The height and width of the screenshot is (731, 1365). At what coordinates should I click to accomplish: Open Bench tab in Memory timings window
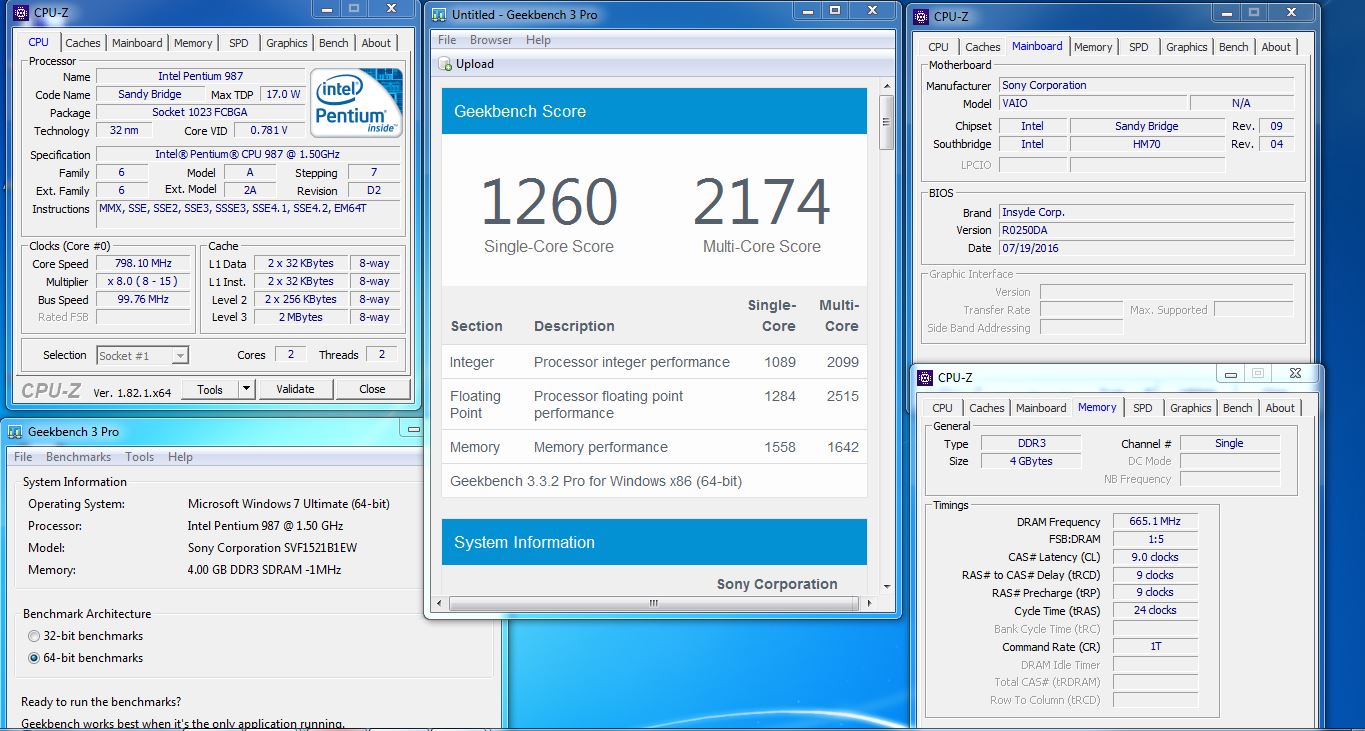click(1238, 408)
